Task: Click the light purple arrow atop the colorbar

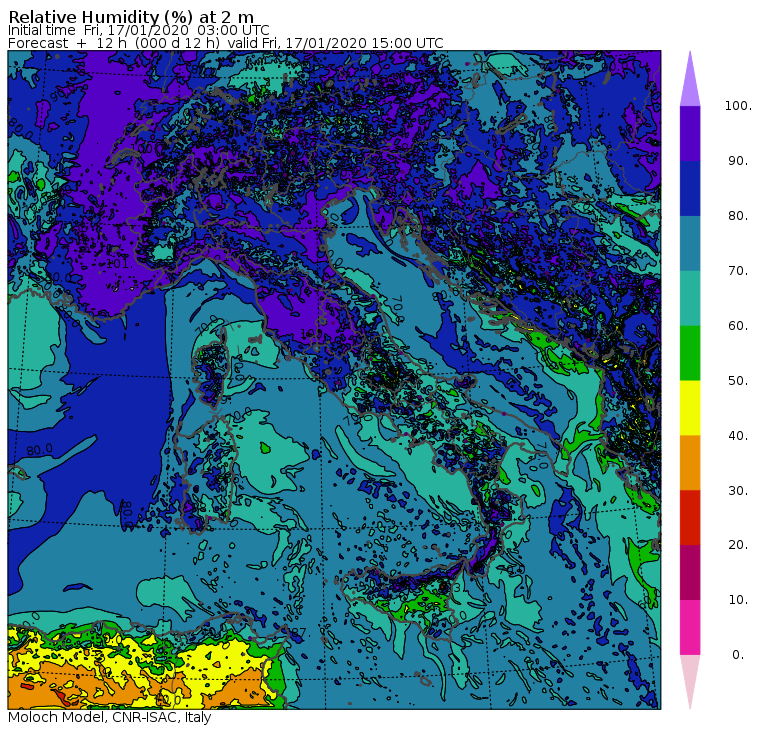Action: coord(690,79)
